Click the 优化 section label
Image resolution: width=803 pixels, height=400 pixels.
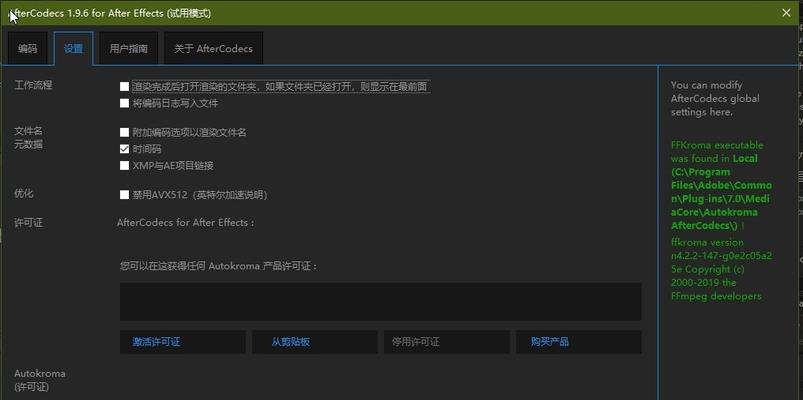click(x=24, y=194)
